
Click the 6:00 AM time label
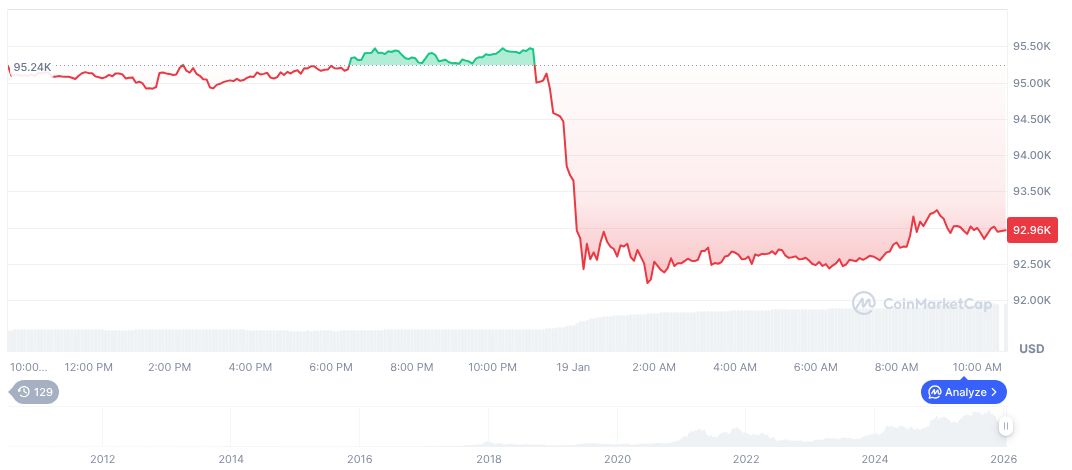coord(815,367)
